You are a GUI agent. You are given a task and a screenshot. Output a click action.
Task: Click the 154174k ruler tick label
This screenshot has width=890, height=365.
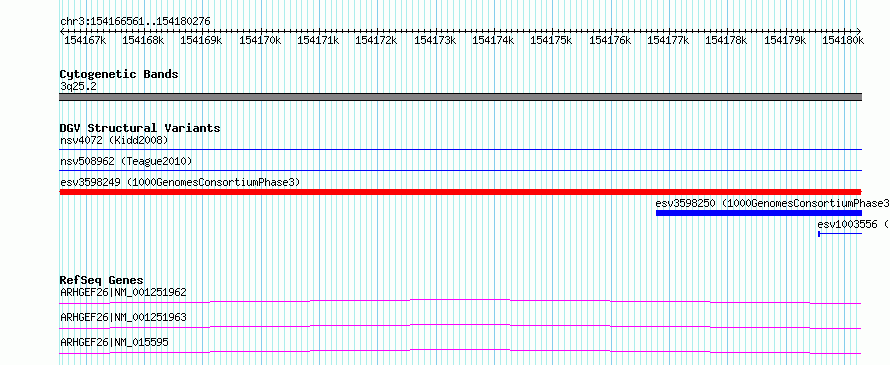click(x=493, y=41)
